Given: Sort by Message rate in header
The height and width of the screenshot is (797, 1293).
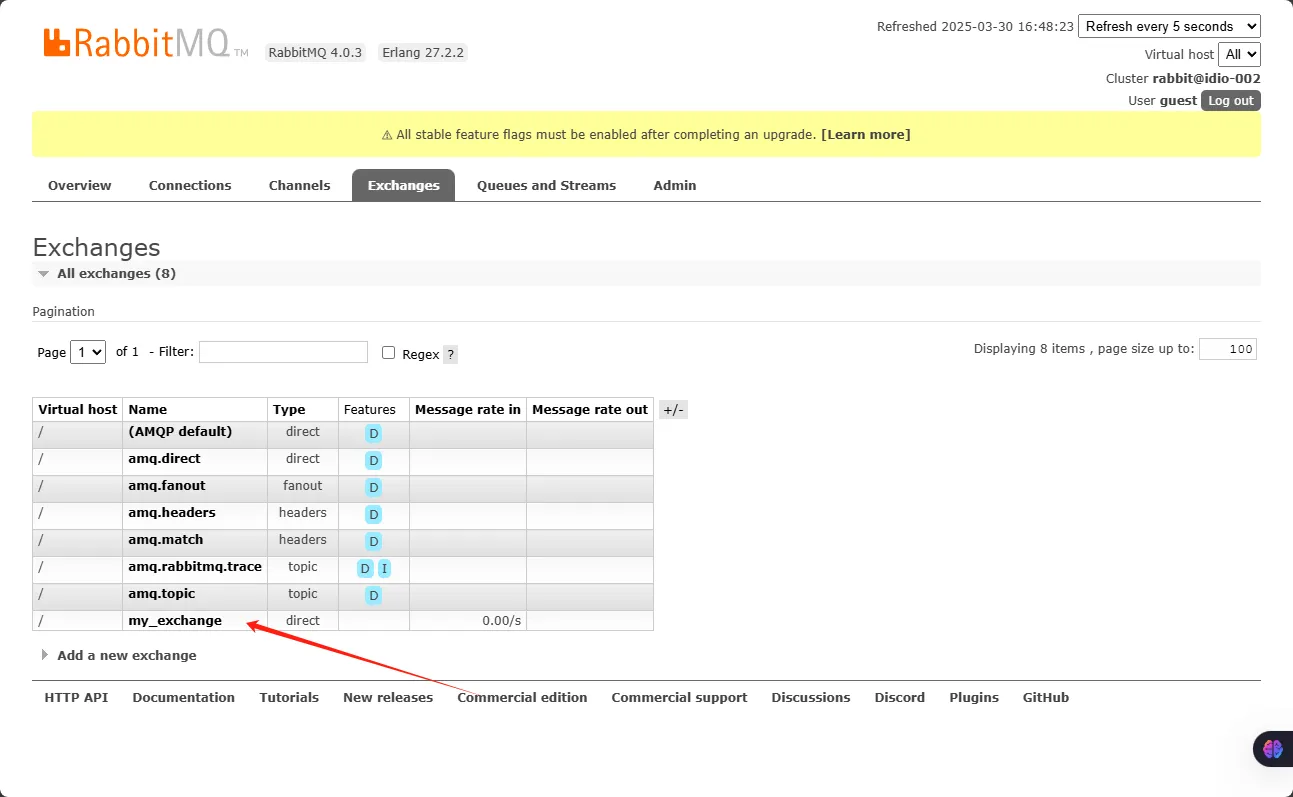Looking at the screenshot, I should [x=468, y=409].
